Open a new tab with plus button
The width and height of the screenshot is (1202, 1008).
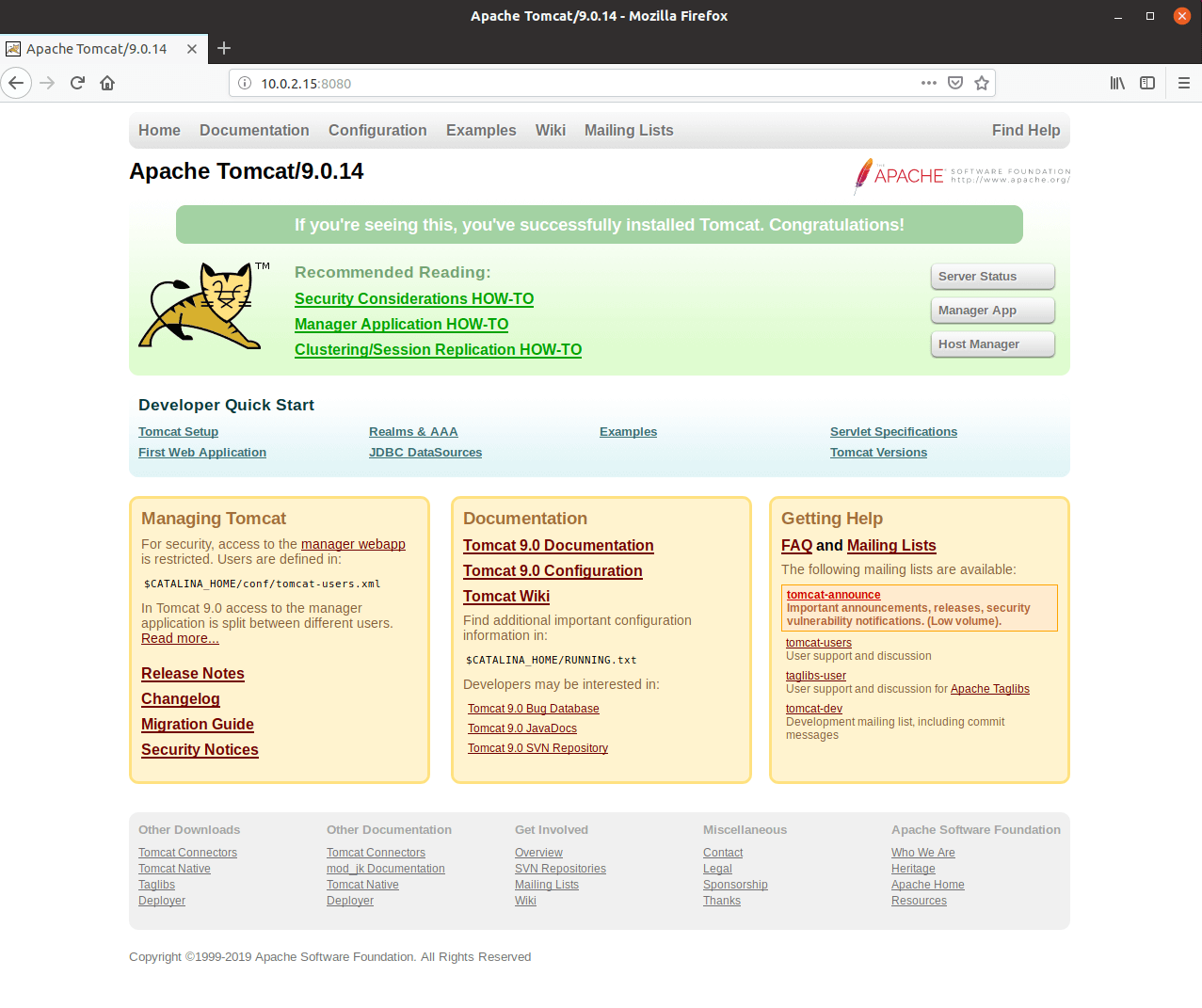224,48
